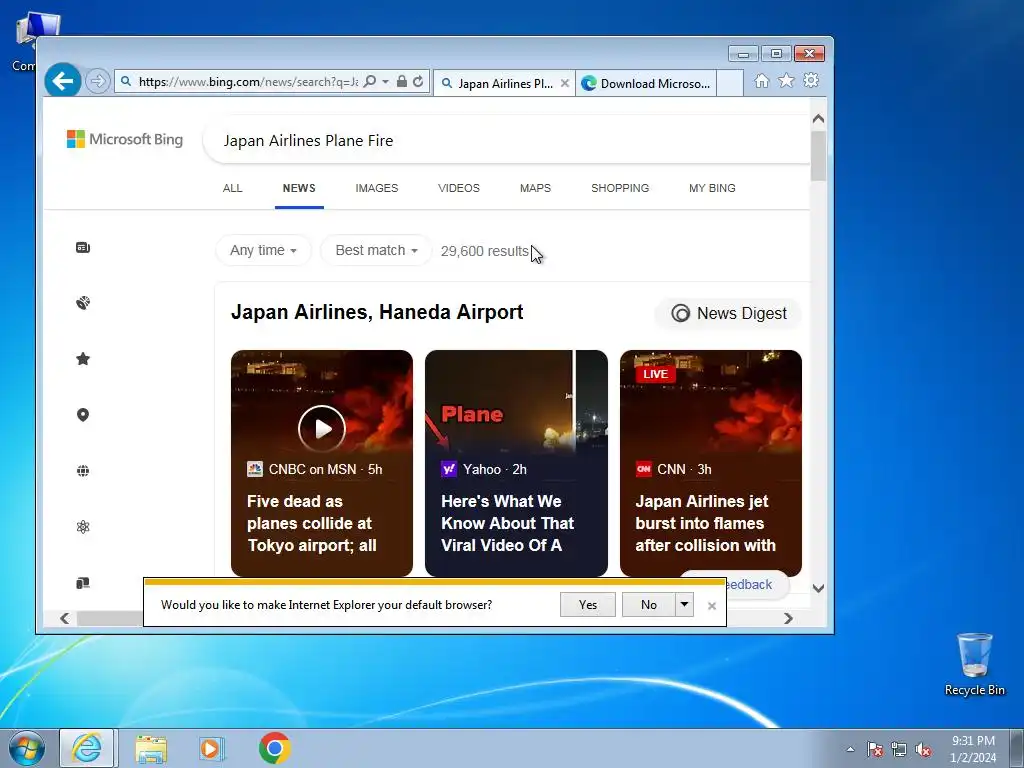Click the vertical scrollbar down arrow
Screen dimensions: 1024x768
[818, 588]
